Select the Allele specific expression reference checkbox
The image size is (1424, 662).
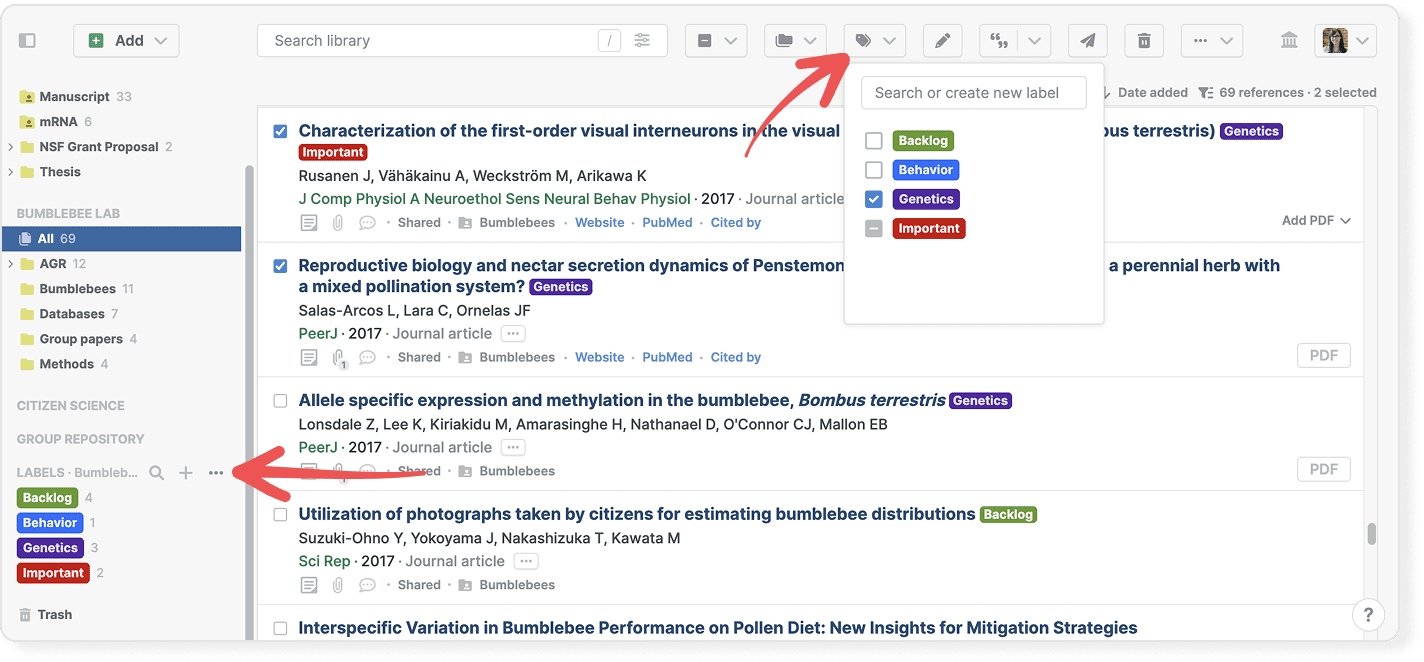(280, 401)
